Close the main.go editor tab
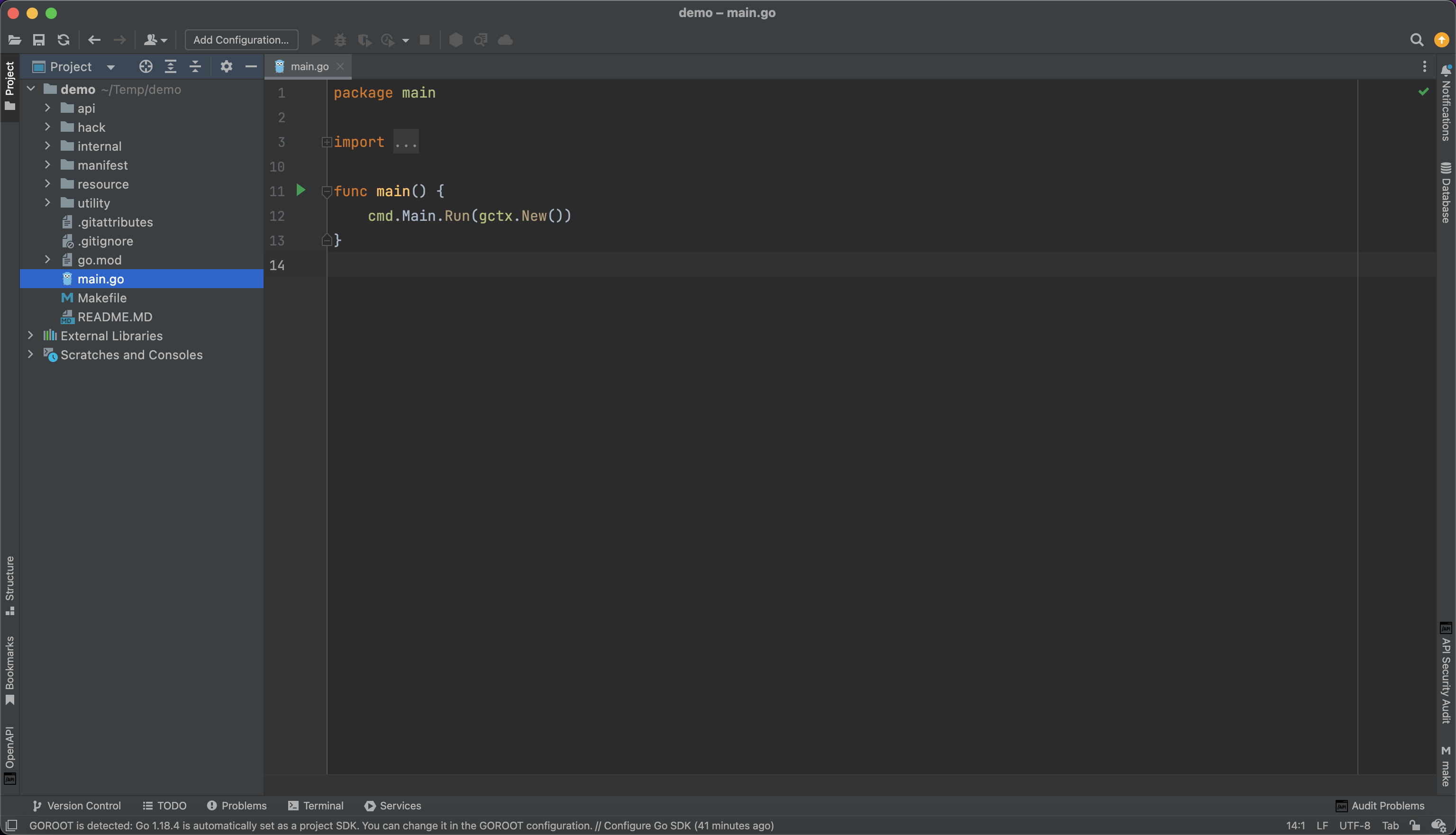This screenshot has height=835, width=1456. [x=340, y=66]
